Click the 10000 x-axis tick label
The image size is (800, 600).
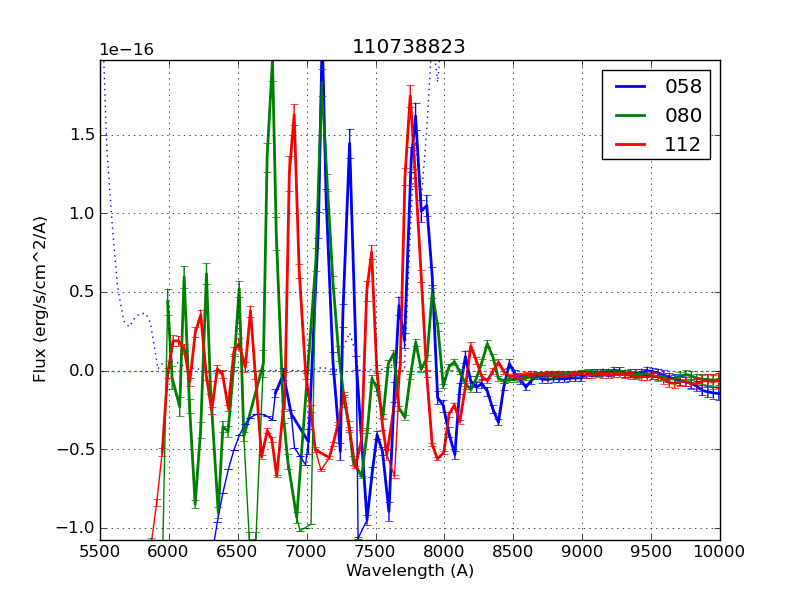click(x=719, y=551)
